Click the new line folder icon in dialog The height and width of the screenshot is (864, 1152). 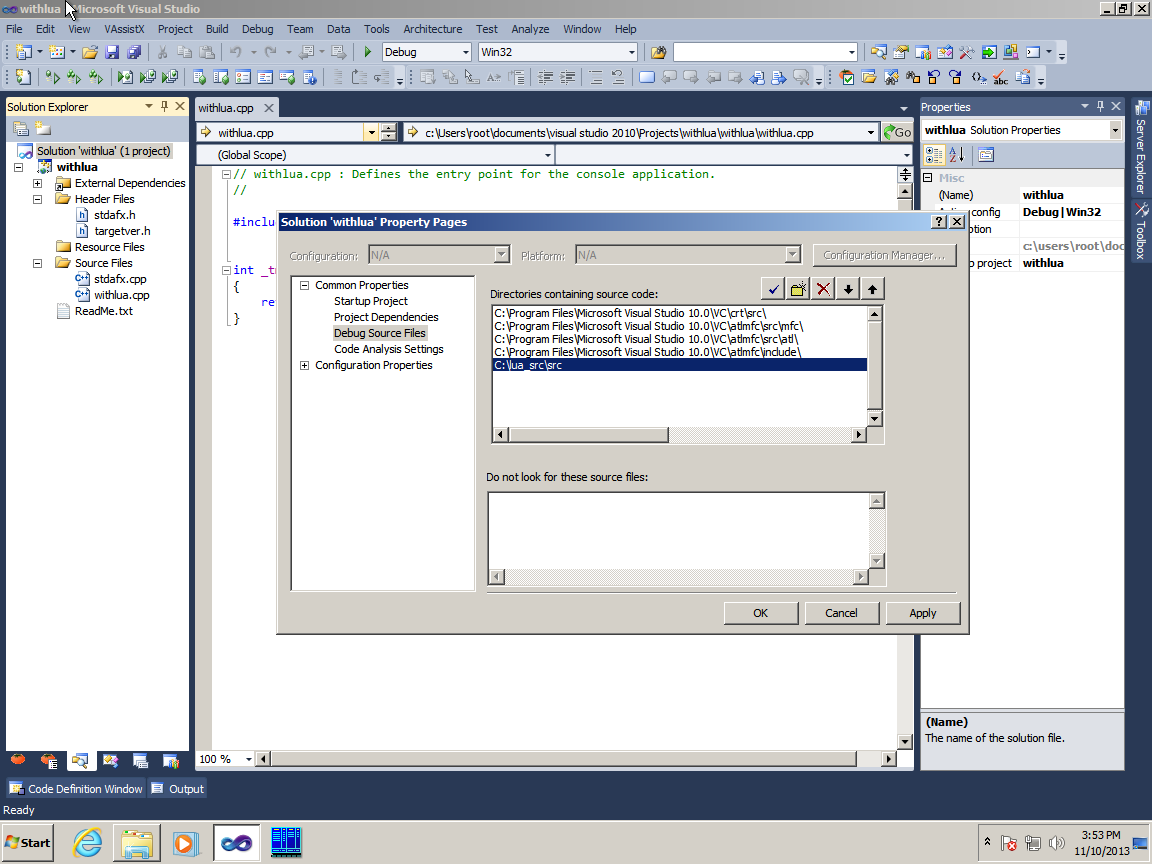pyautogui.click(x=798, y=289)
